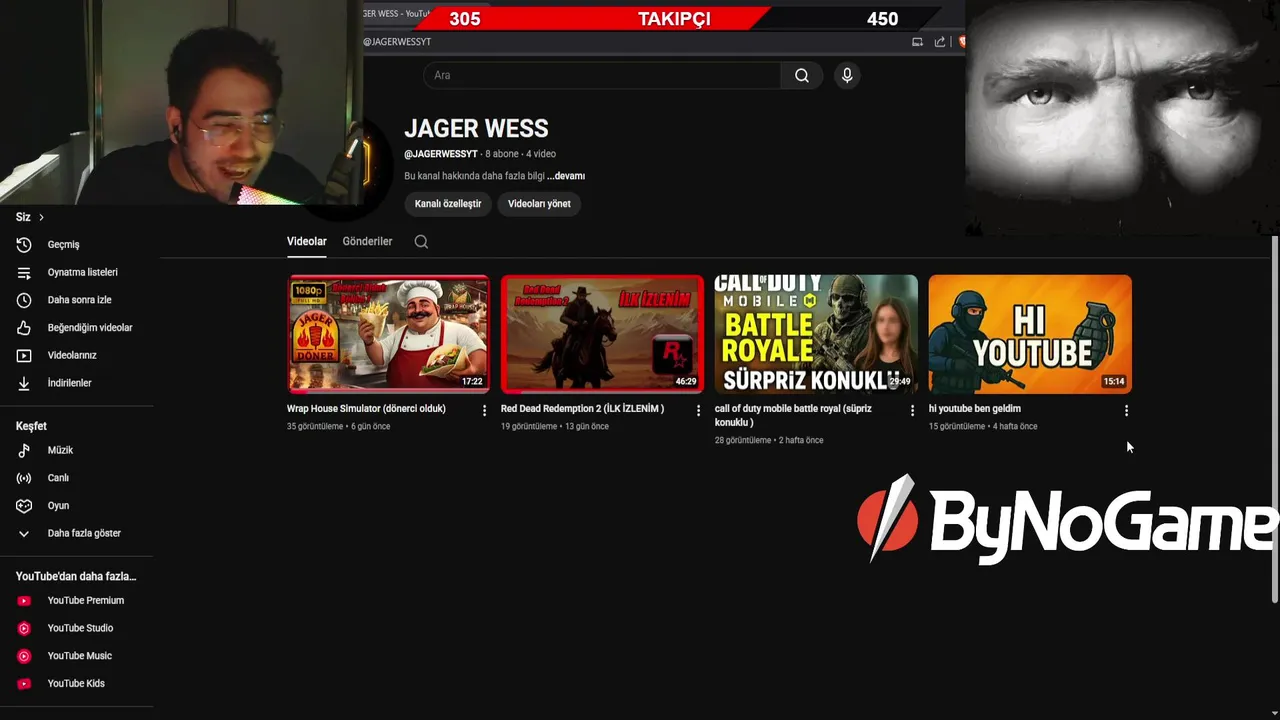Open Red Dead Redemption 2 thumbnail

(x=602, y=334)
